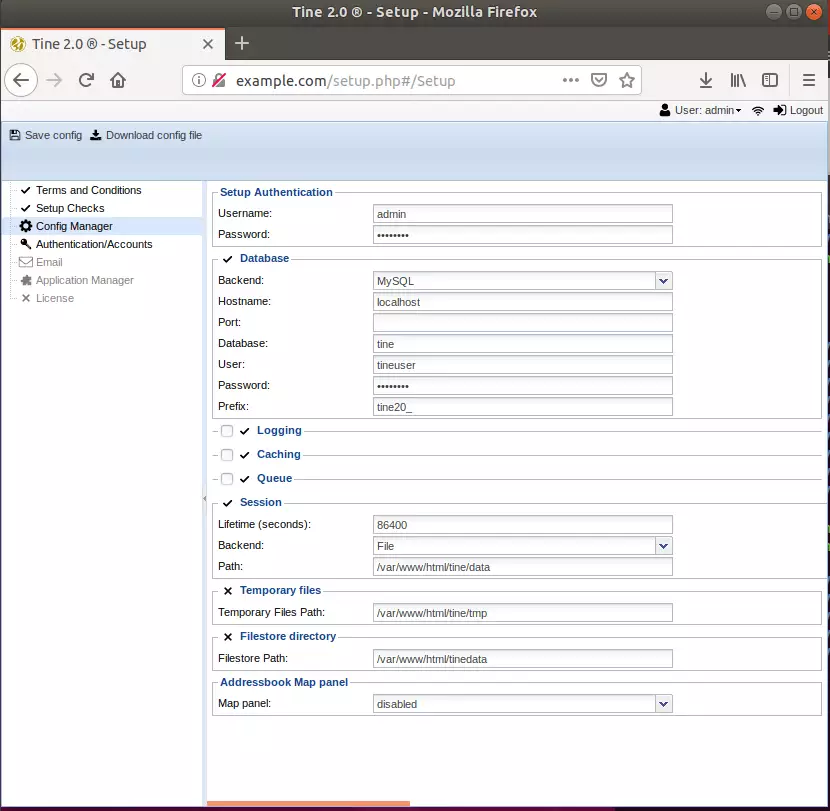Reload the setup page
Image resolution: width=830 pixels, height=811 pixels.
(x=86, y=80)
